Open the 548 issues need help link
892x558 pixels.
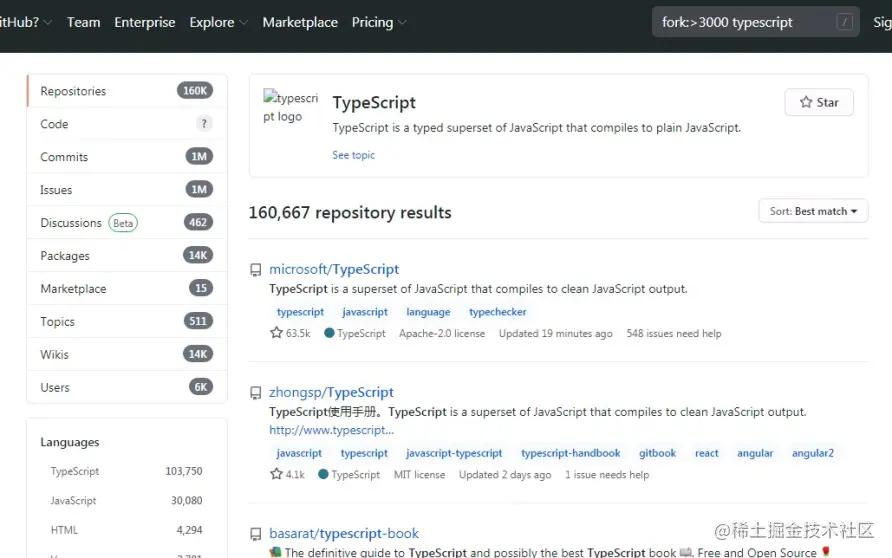[x=674, y=333]
